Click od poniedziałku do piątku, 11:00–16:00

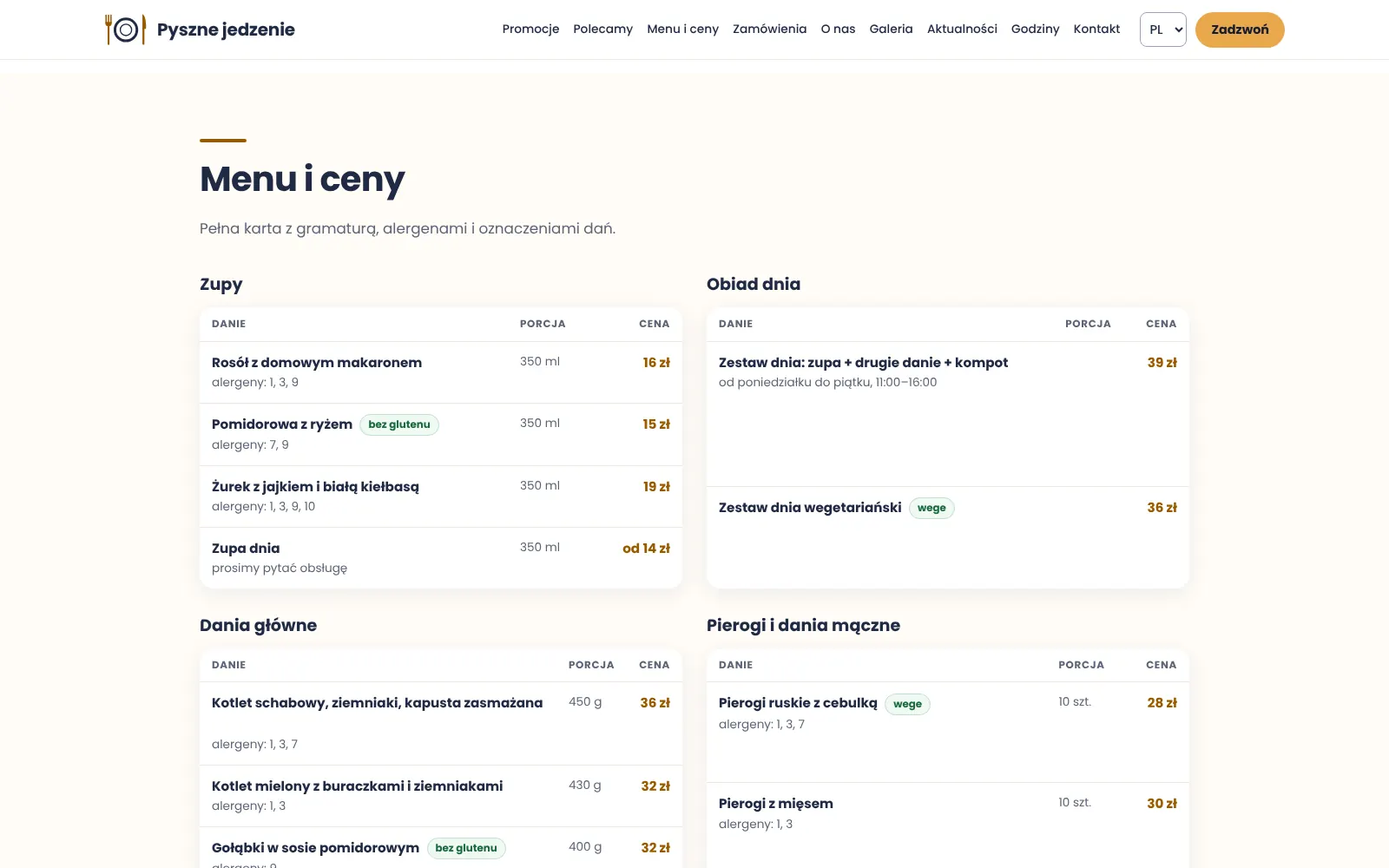click(827, 383)
